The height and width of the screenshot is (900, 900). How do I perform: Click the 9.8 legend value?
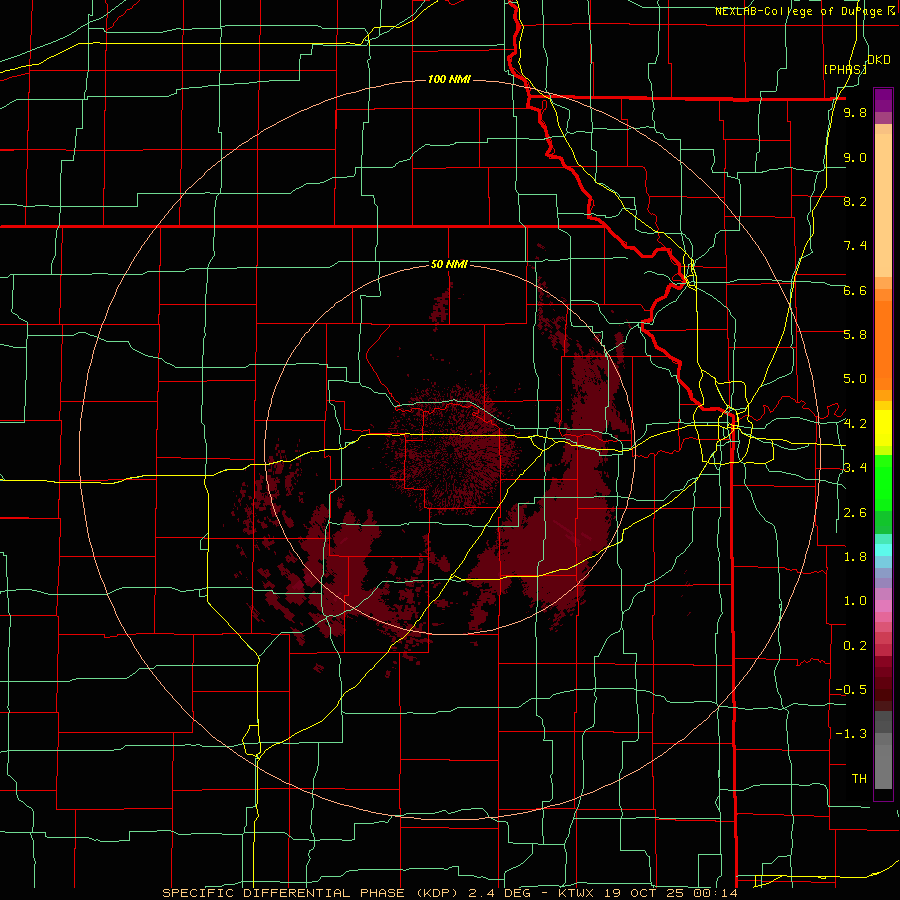[x=855, y=113]
